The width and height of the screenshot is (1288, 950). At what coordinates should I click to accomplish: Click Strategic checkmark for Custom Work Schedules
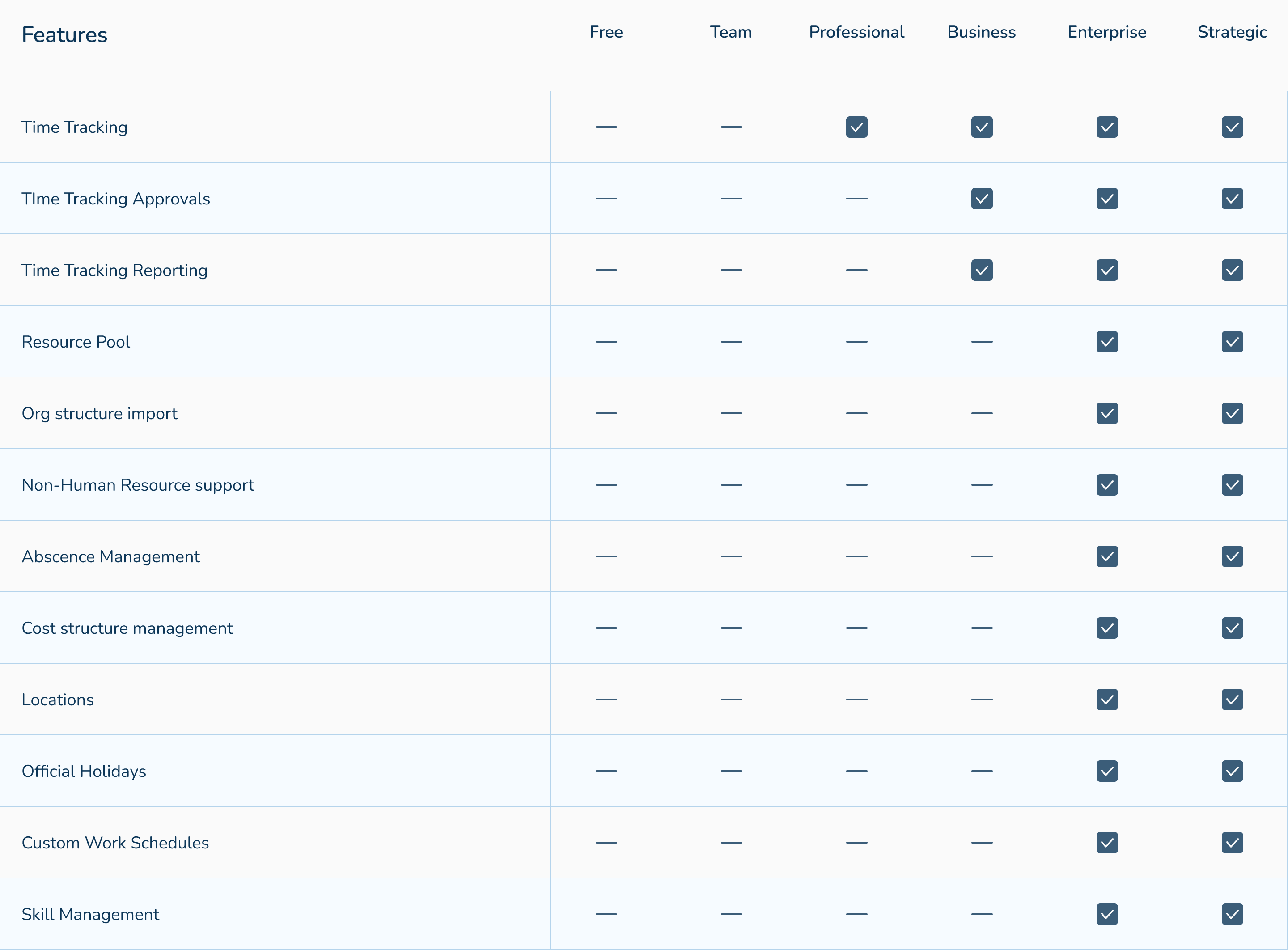1232,842
